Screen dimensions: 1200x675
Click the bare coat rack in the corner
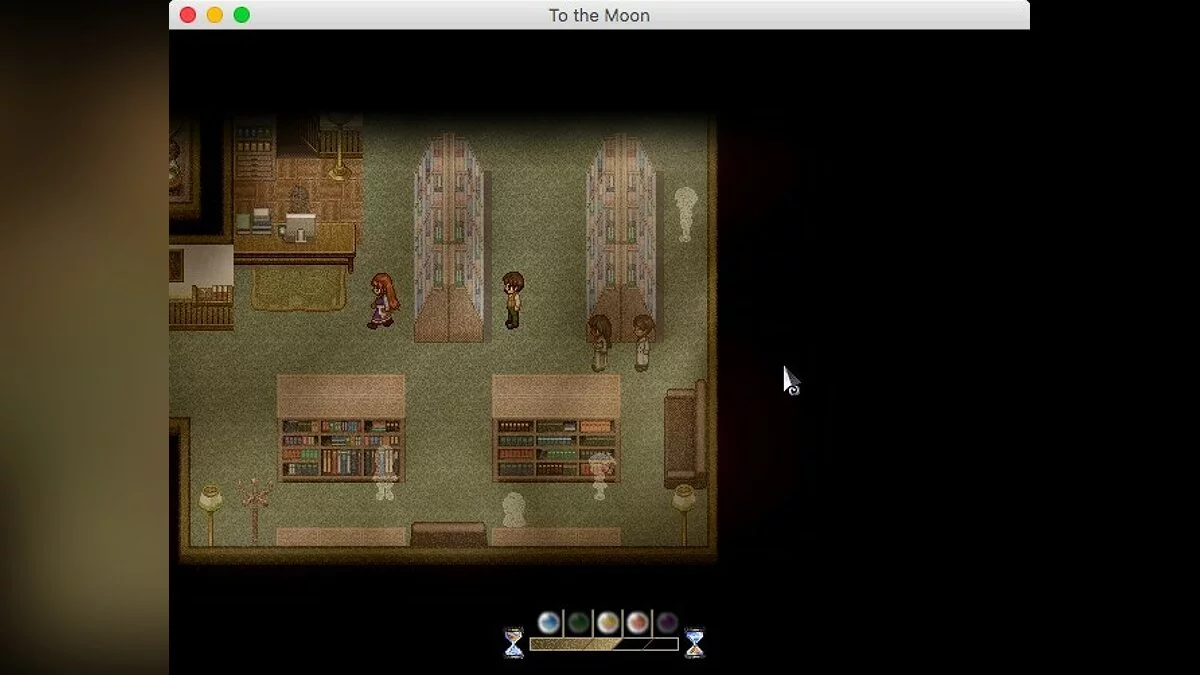tap(254, 510)
